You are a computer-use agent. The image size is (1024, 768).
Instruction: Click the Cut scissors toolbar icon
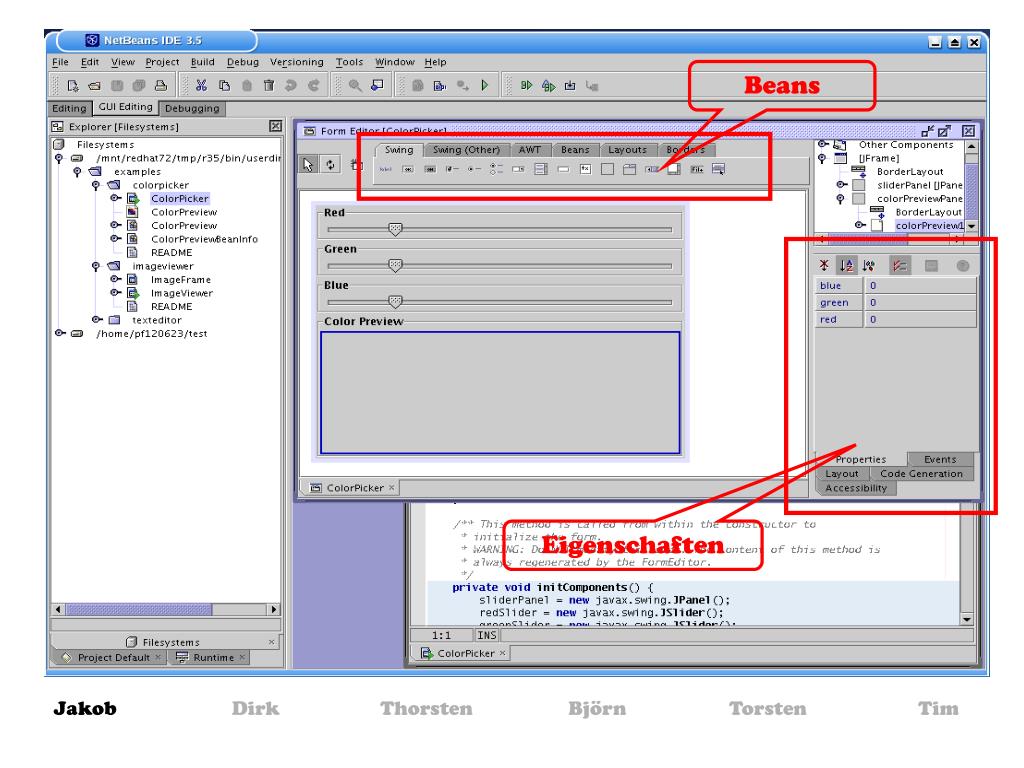(201, 86)
